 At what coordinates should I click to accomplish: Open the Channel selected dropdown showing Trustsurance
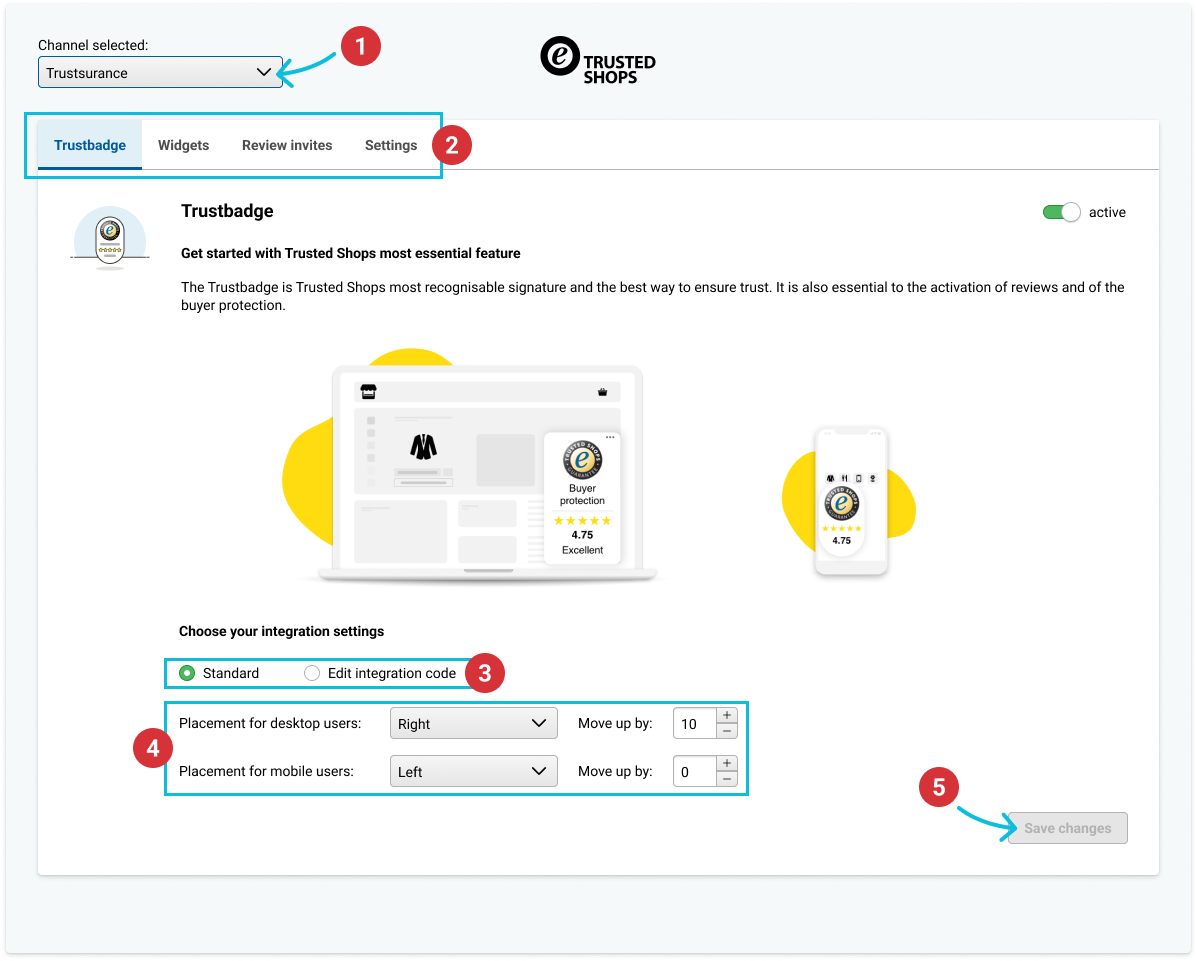coord(160,73)
